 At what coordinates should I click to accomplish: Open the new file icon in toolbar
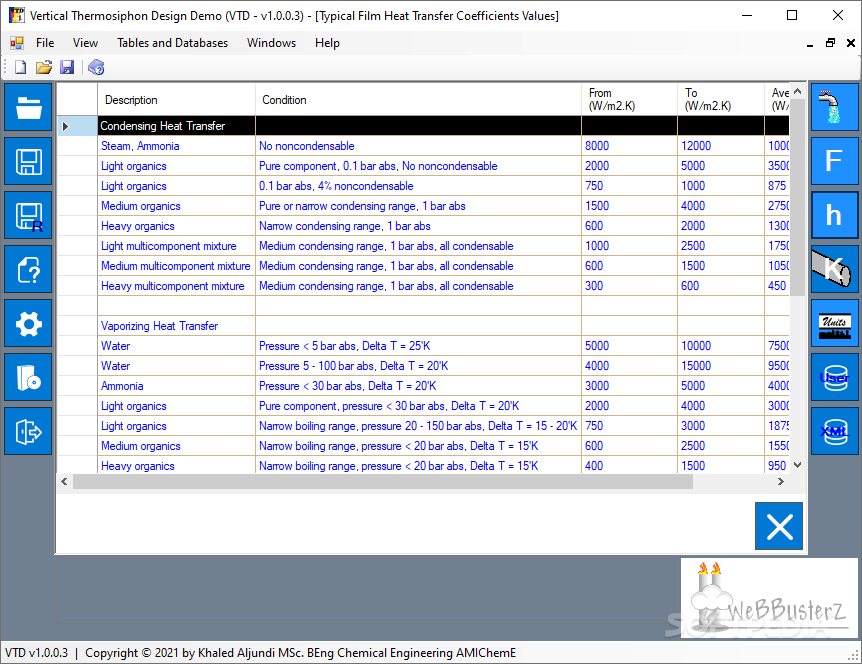coord(20,67)
